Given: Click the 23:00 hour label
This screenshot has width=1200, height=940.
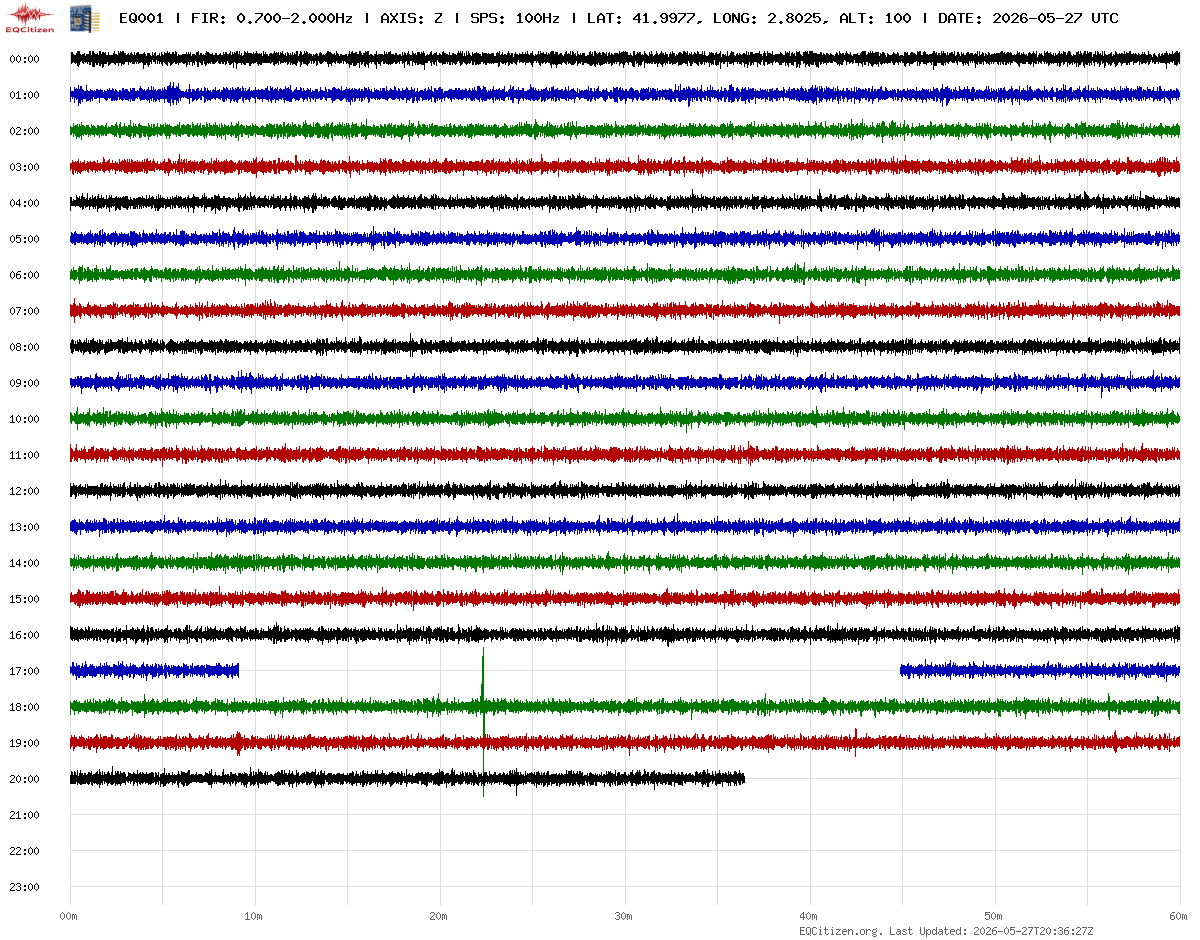Looking at the screenshot, I should pyautogui.click(x=24, y=887).
